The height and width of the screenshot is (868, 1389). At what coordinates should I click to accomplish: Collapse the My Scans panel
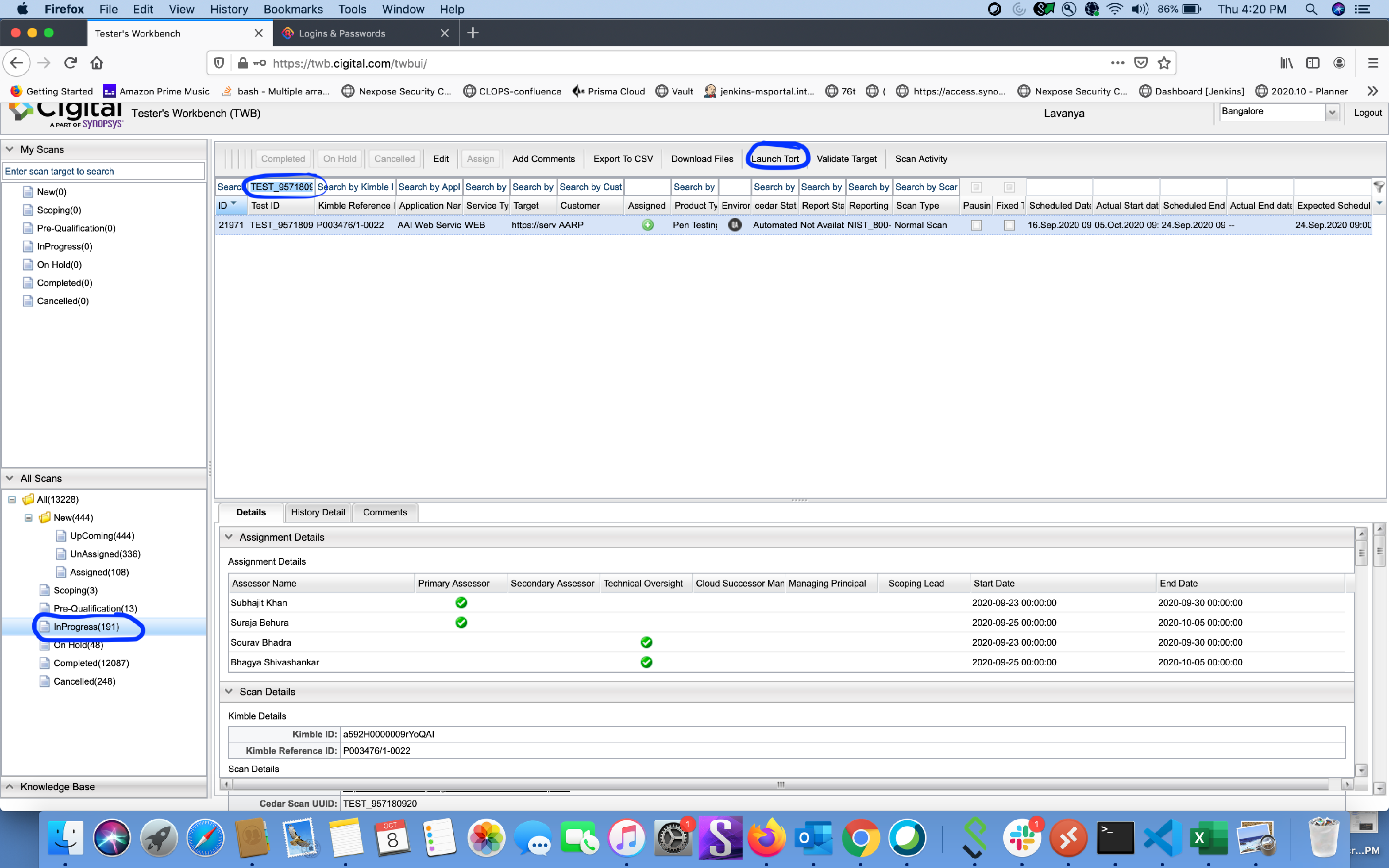10,149
